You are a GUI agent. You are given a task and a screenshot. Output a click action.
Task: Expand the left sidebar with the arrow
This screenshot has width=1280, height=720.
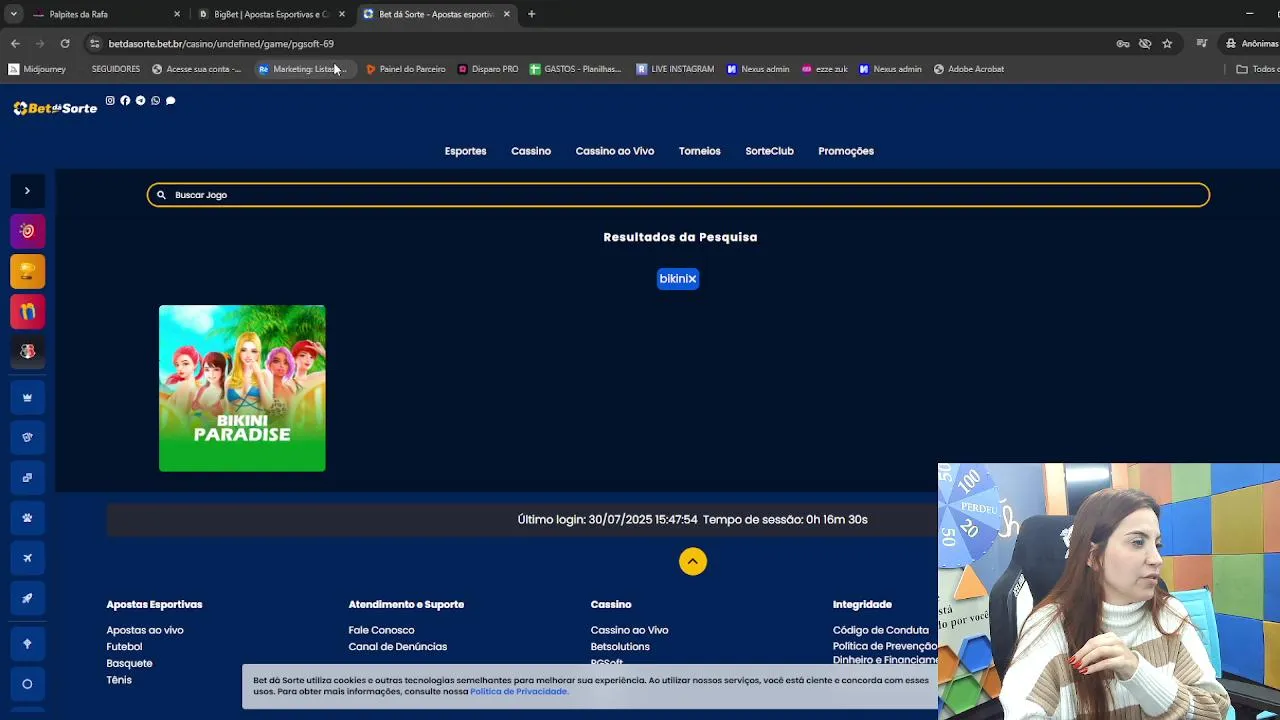27,190
